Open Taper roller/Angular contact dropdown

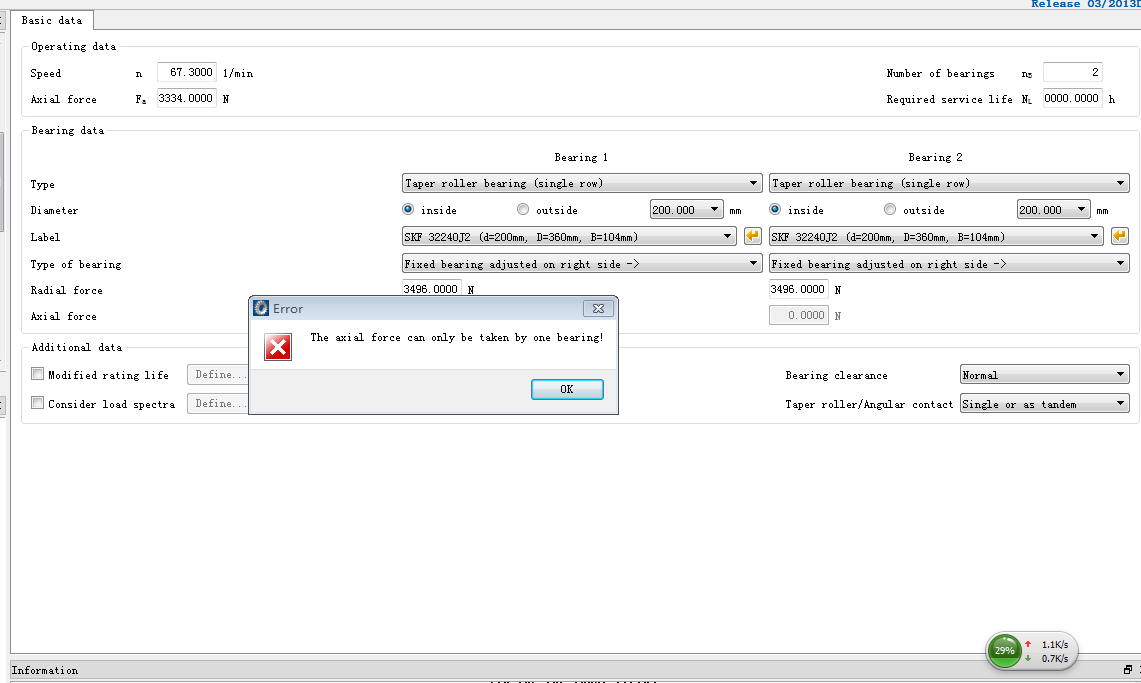pos(1044,404)
